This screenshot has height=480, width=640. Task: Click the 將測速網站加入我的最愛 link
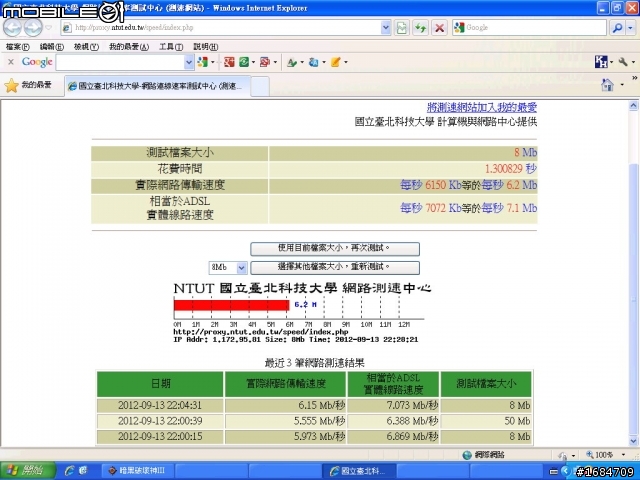[x=482, y=107]
